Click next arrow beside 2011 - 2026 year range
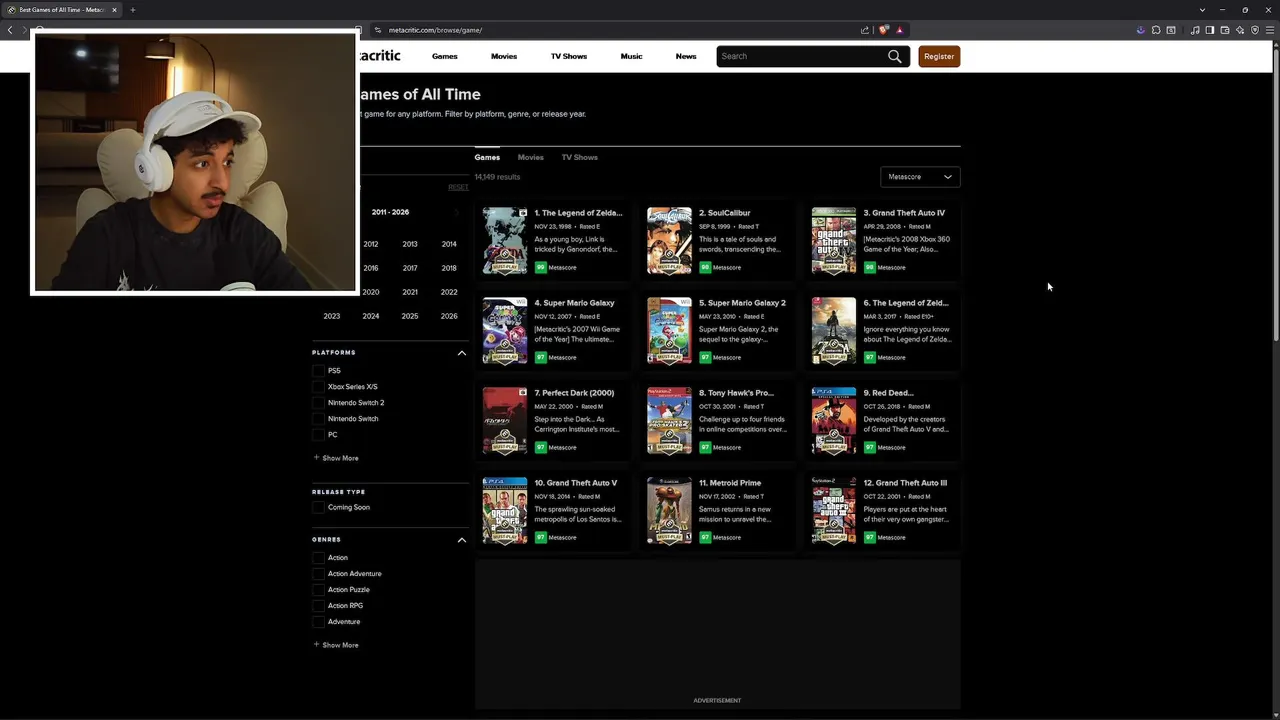This screenshot has height=720, width=1280. coord(457,212)
